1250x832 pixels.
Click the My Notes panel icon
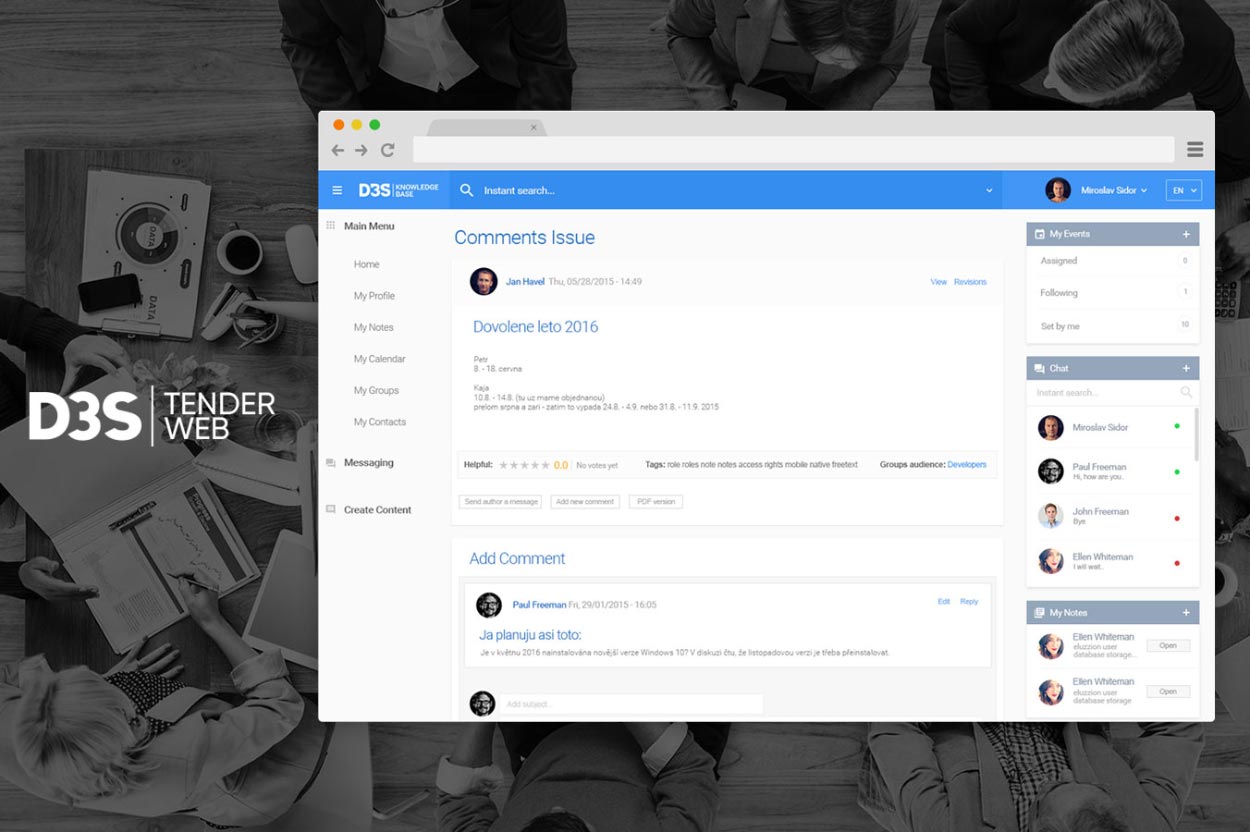(x=1040, y=613)
